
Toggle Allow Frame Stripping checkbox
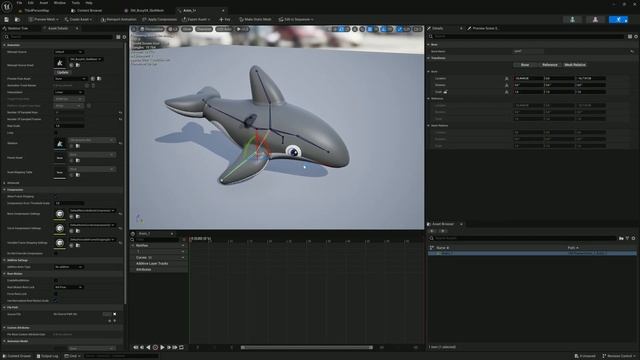coord(56,196)
